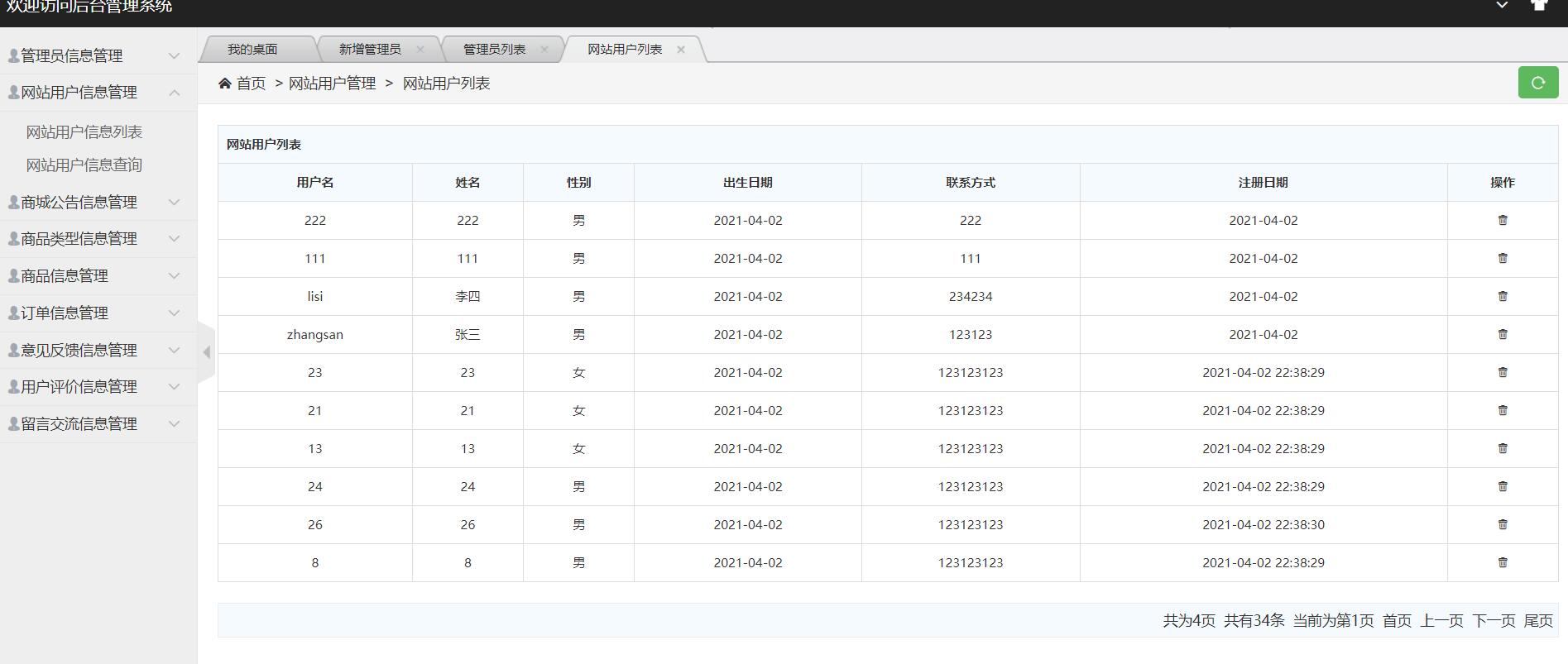Select the 网站用户列表 tab
This screenshot has height=664, width=1568.
[625, 50]
